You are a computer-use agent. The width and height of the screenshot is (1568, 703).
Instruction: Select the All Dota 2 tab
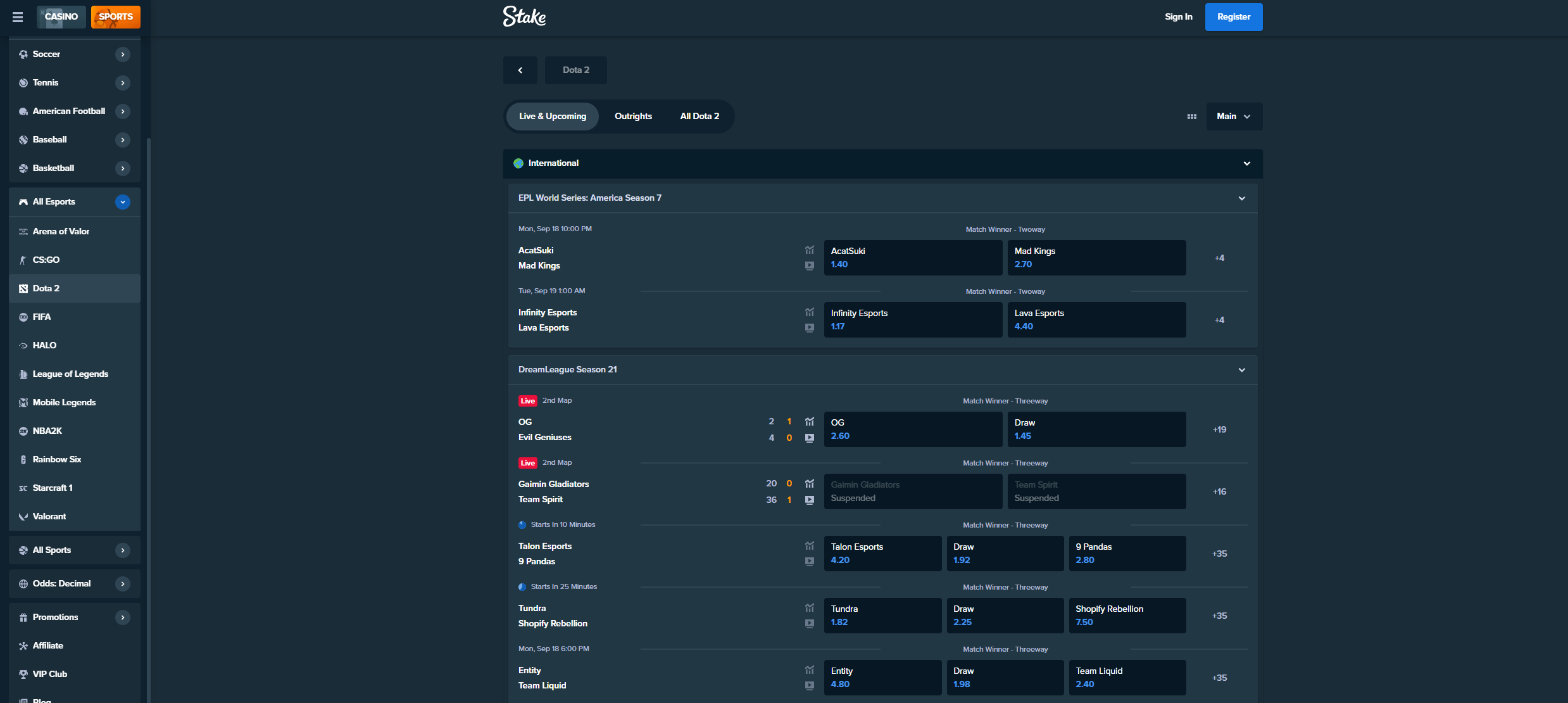point(699,117)
